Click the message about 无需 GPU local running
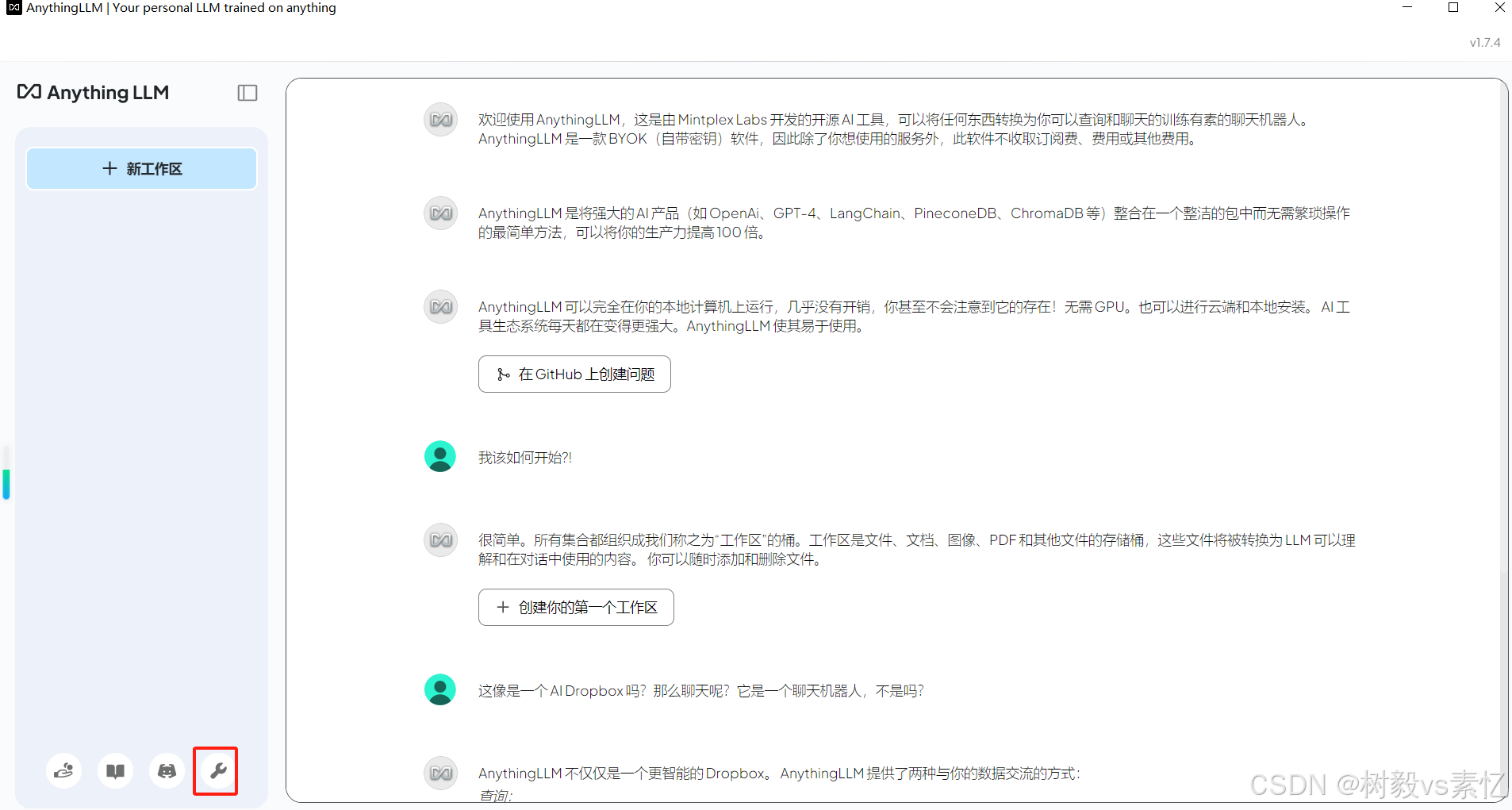Image resolution: width=1512 pixels, height=810 pixels. click(914, 317)
